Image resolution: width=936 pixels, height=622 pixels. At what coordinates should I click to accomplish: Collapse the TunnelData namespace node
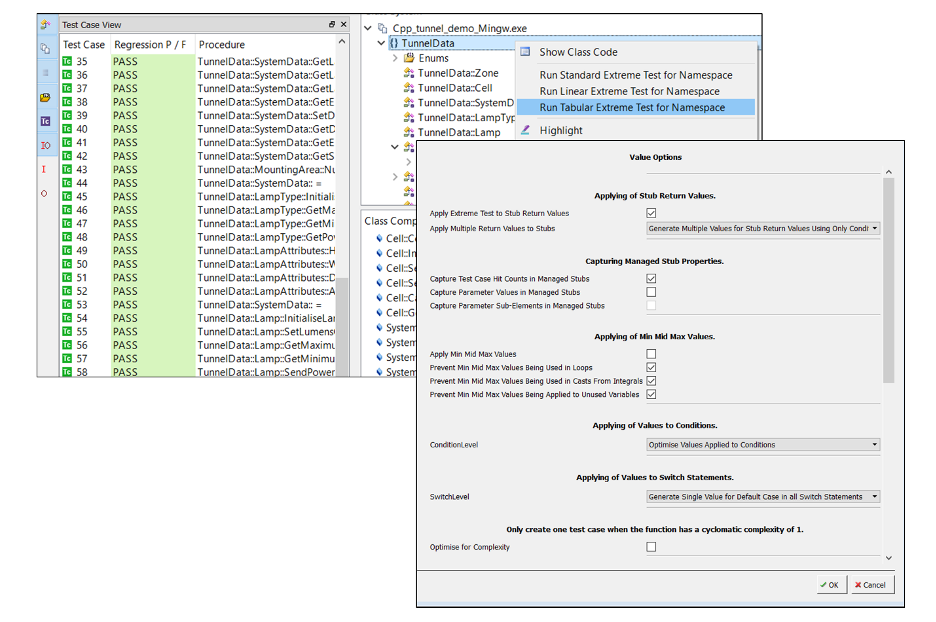point(381,43)
